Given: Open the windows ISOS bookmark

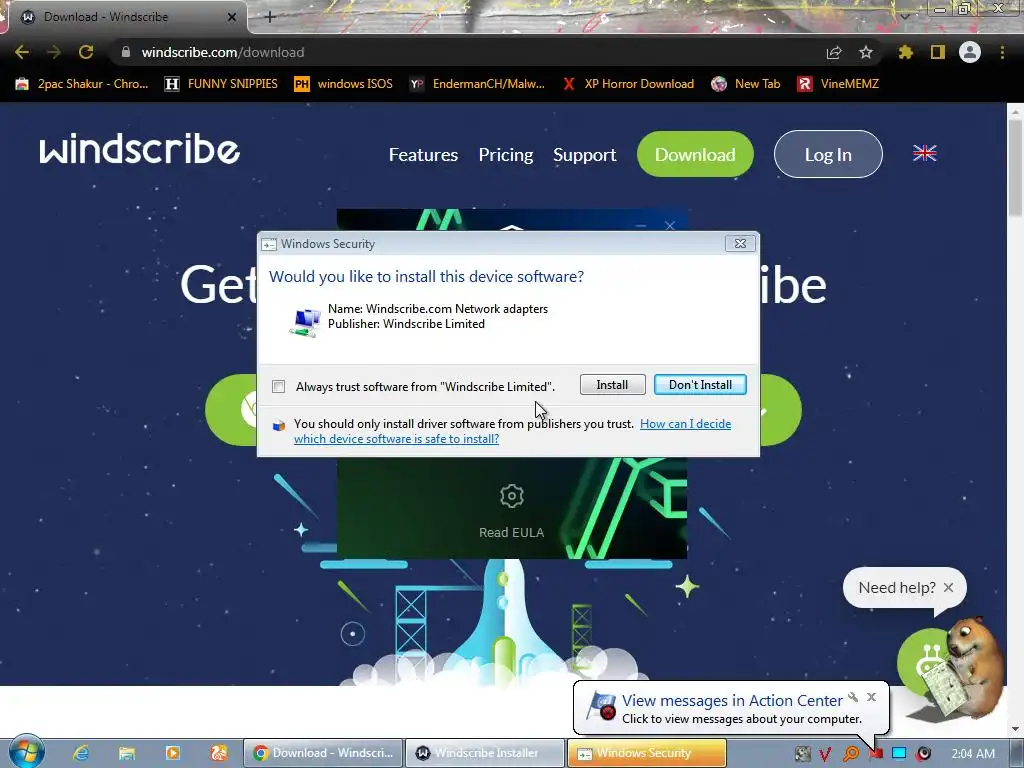Looking at the screenshot, I should (x=344, y=84).
